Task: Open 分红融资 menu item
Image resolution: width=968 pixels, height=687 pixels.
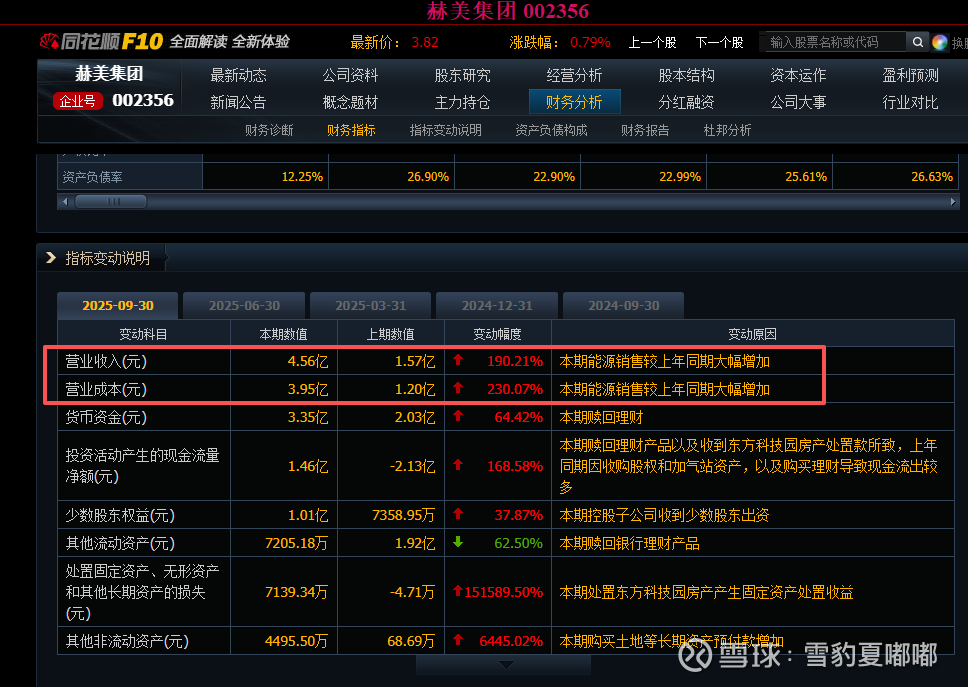Action: (x=686, y=102)
